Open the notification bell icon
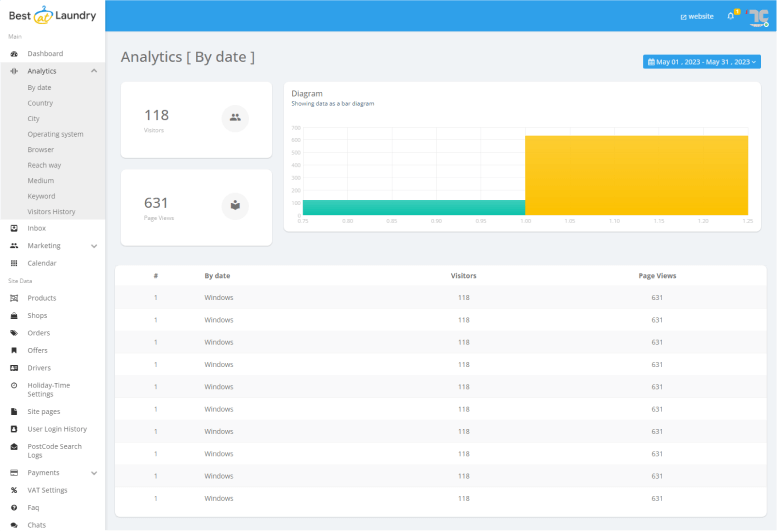The width and height of the screenshot is (777, 531). [731, 16]
